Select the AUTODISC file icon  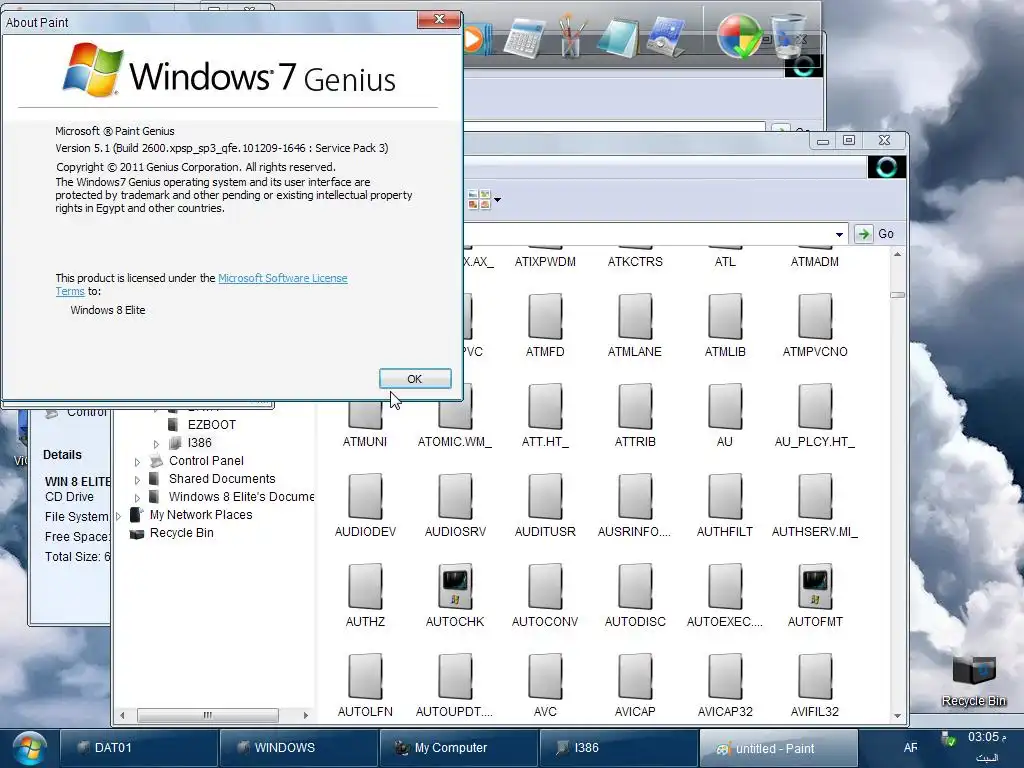coord(635,586)
